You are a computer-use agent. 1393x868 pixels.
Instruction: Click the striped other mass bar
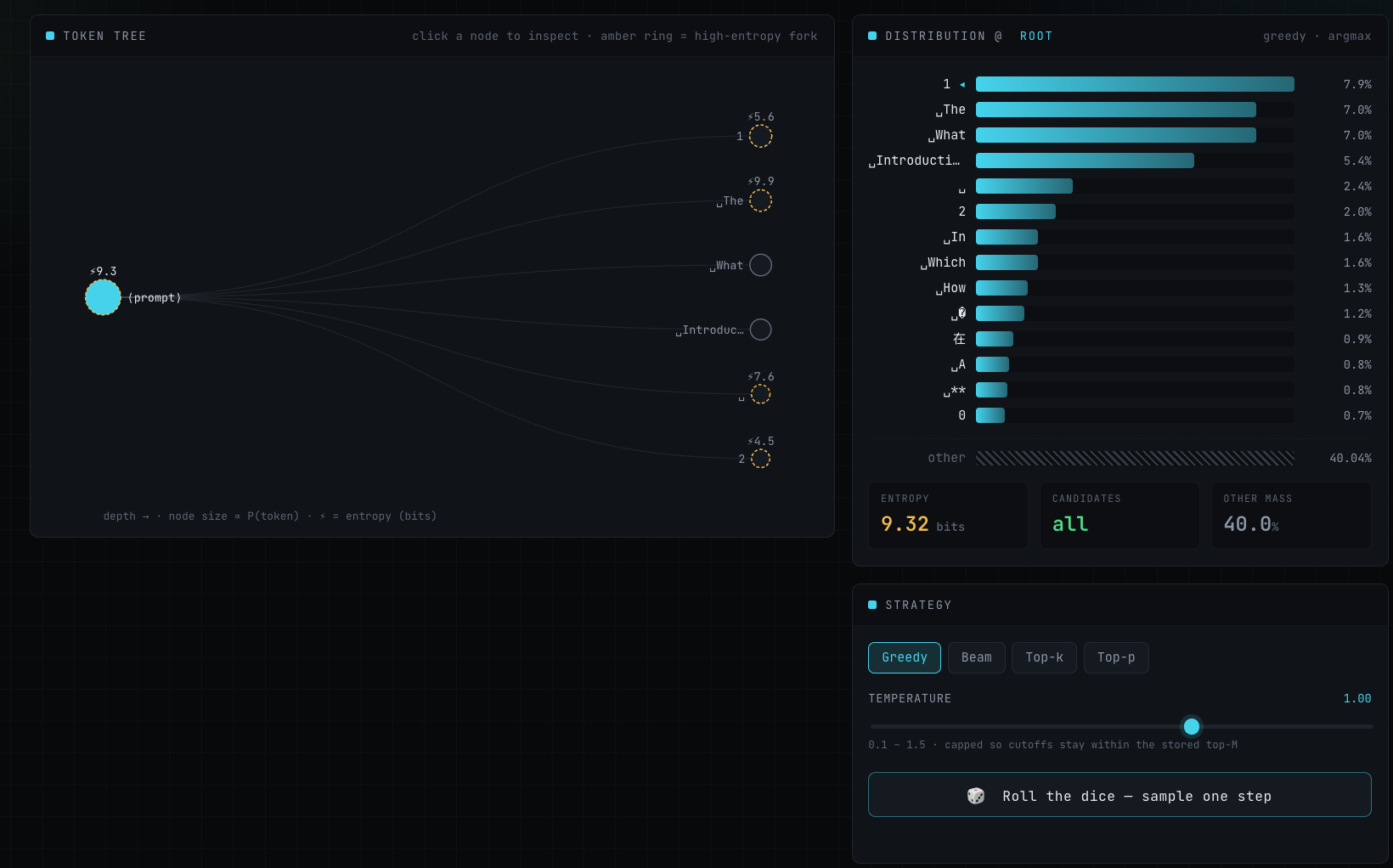click(x=1135, y=458)
